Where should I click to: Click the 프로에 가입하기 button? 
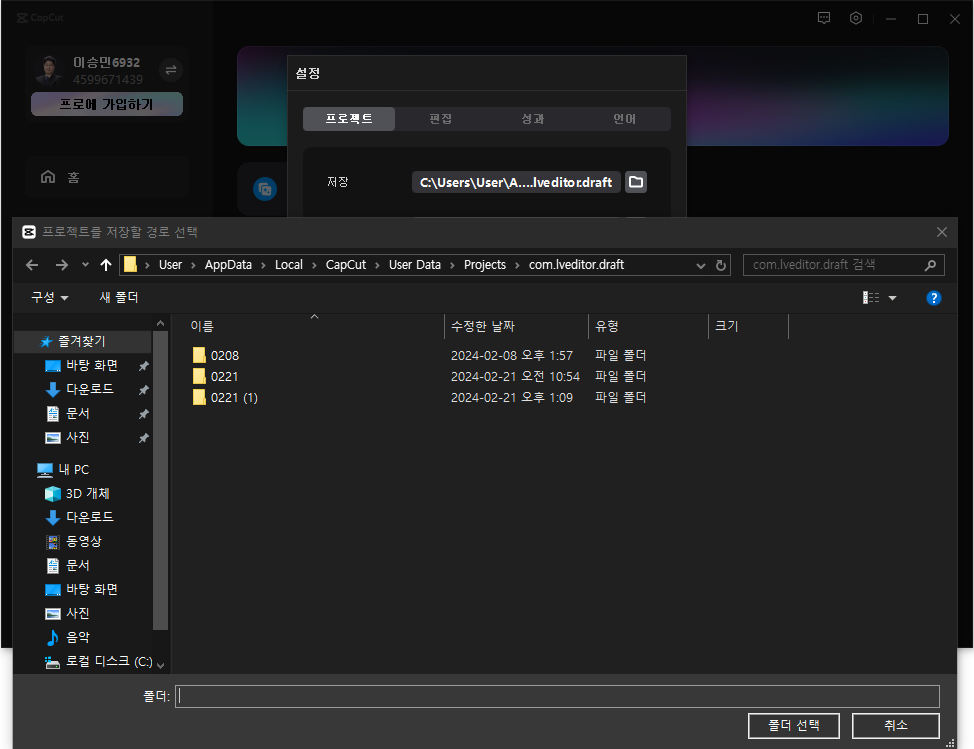pos(107,104)
